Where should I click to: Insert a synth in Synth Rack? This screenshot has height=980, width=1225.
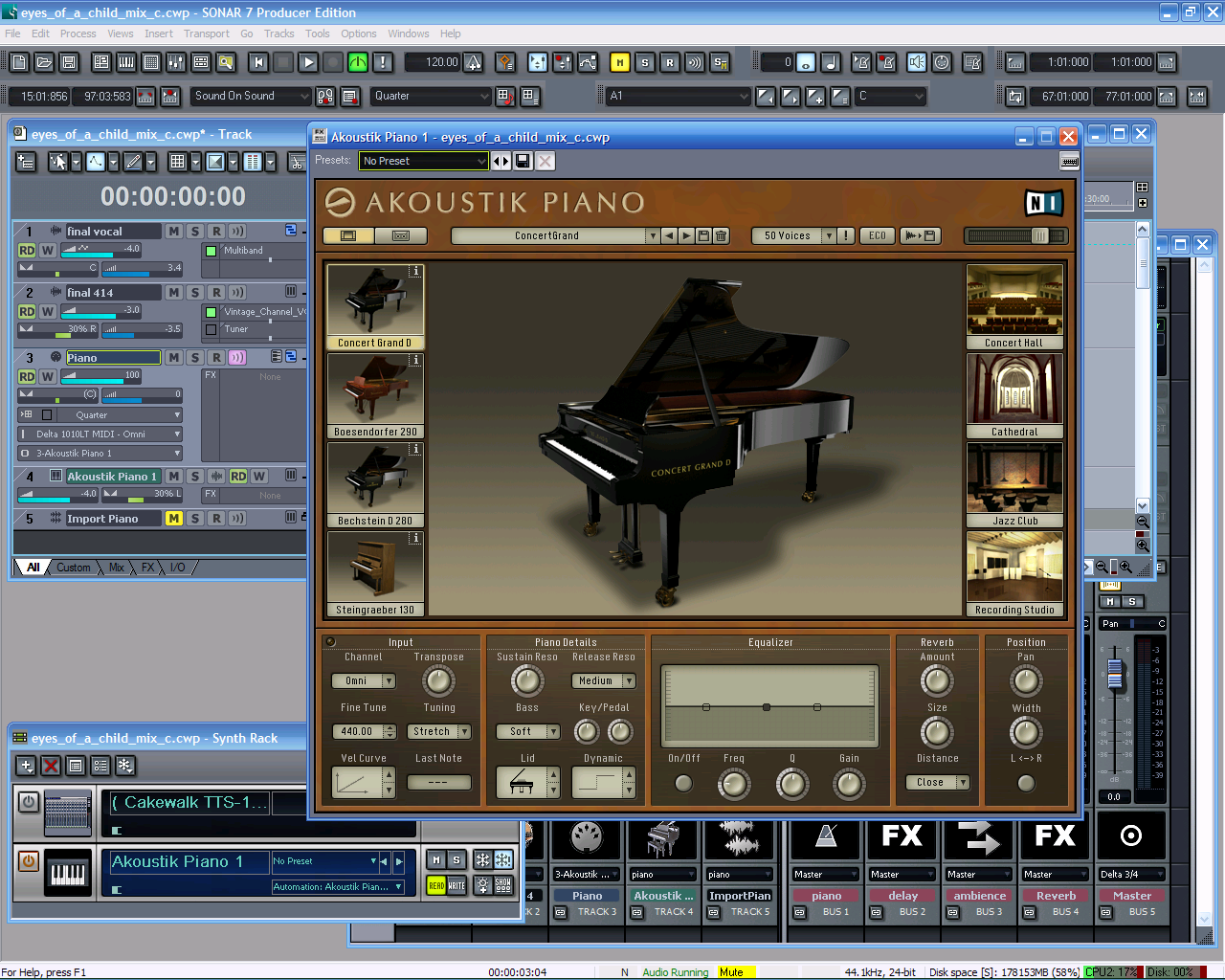coord(26,766)
